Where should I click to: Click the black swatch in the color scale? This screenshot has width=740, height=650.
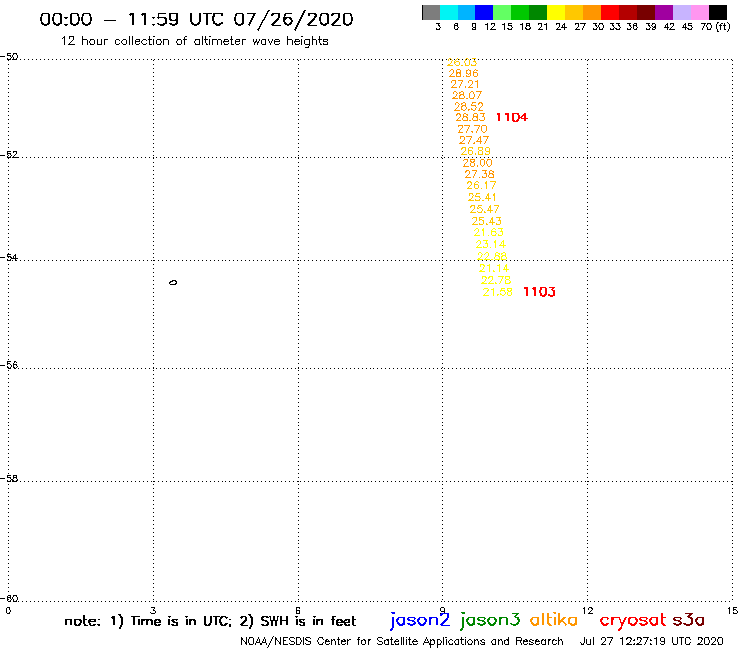click(x=718, y=12)
